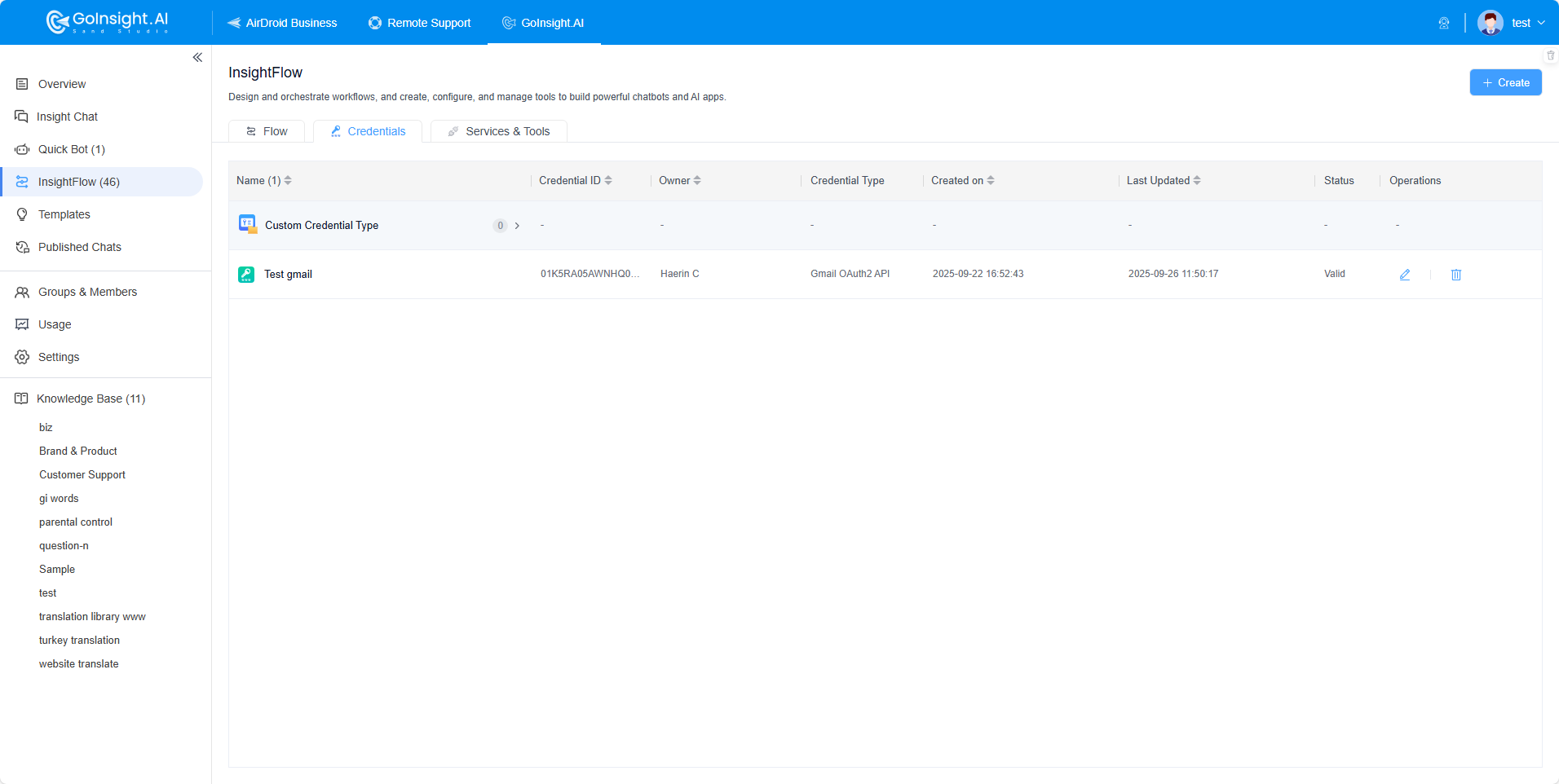Click the Custom Credential Type icon

click(x=247, y=224)
